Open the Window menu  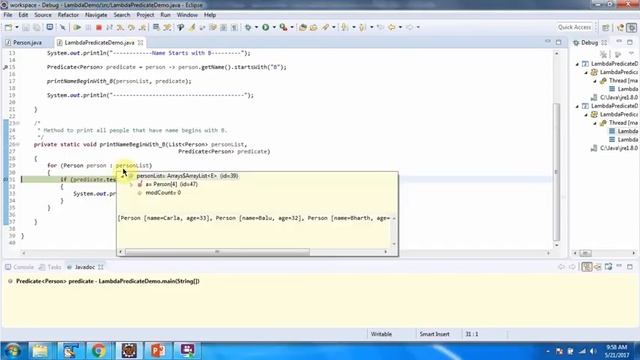(187, 15)
